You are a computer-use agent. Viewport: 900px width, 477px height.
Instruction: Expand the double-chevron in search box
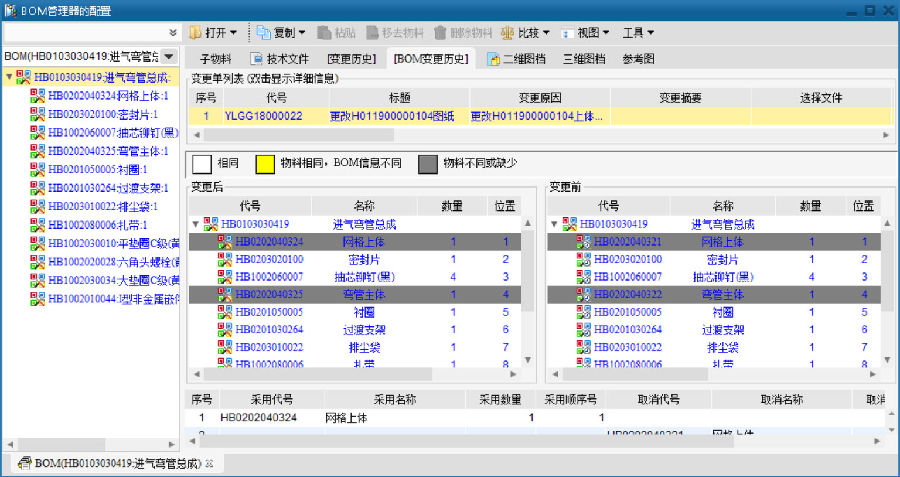(173, 33)
